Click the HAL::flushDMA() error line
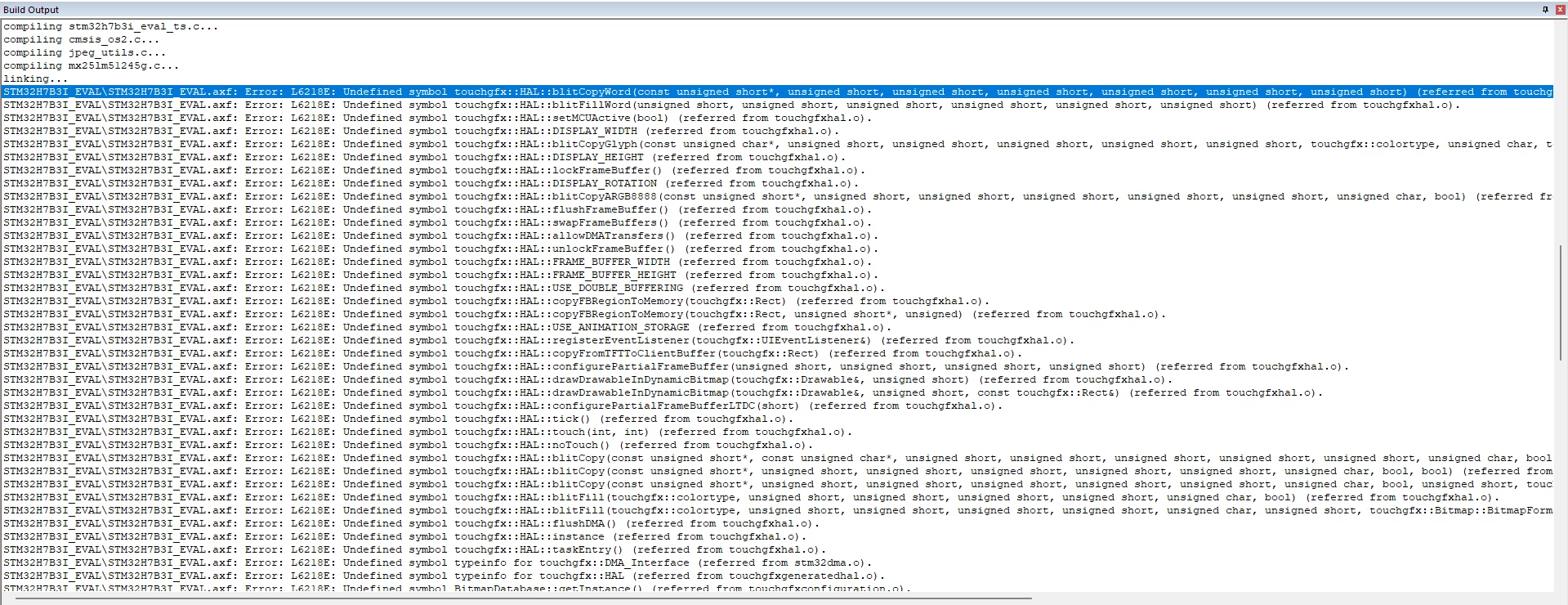The height and width of the screenshot is (605, 1568). (412, 523)
